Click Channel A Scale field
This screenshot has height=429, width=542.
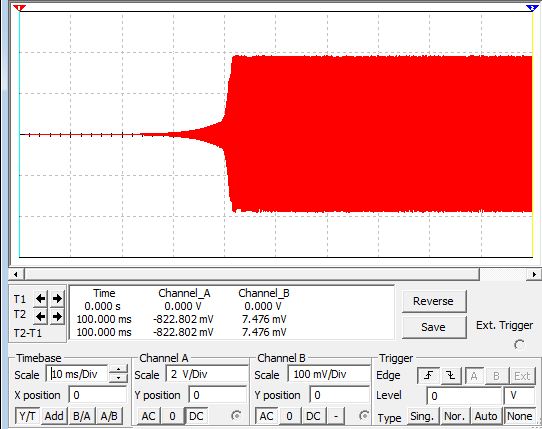(207, 374)
